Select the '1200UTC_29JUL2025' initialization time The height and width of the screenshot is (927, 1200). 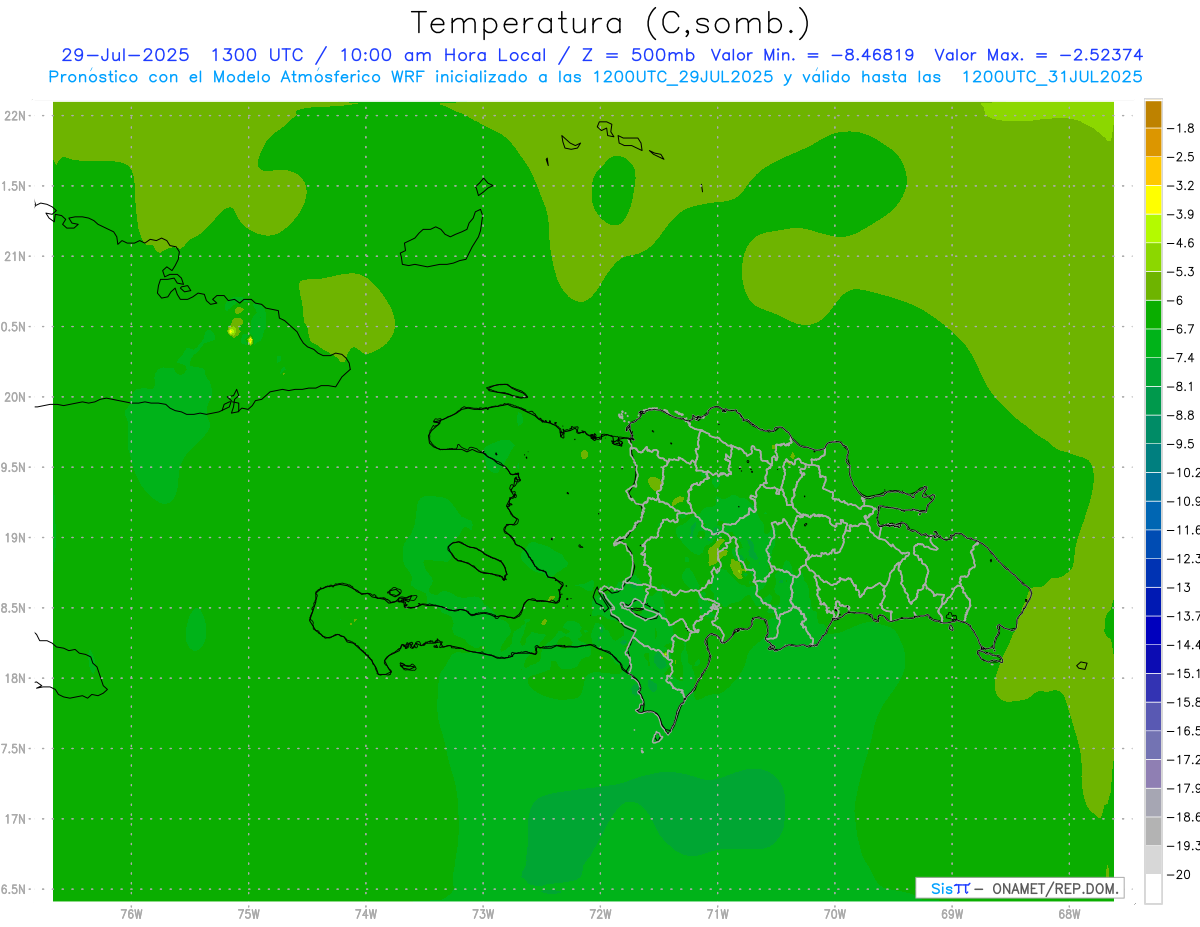[x=683, y=76]
